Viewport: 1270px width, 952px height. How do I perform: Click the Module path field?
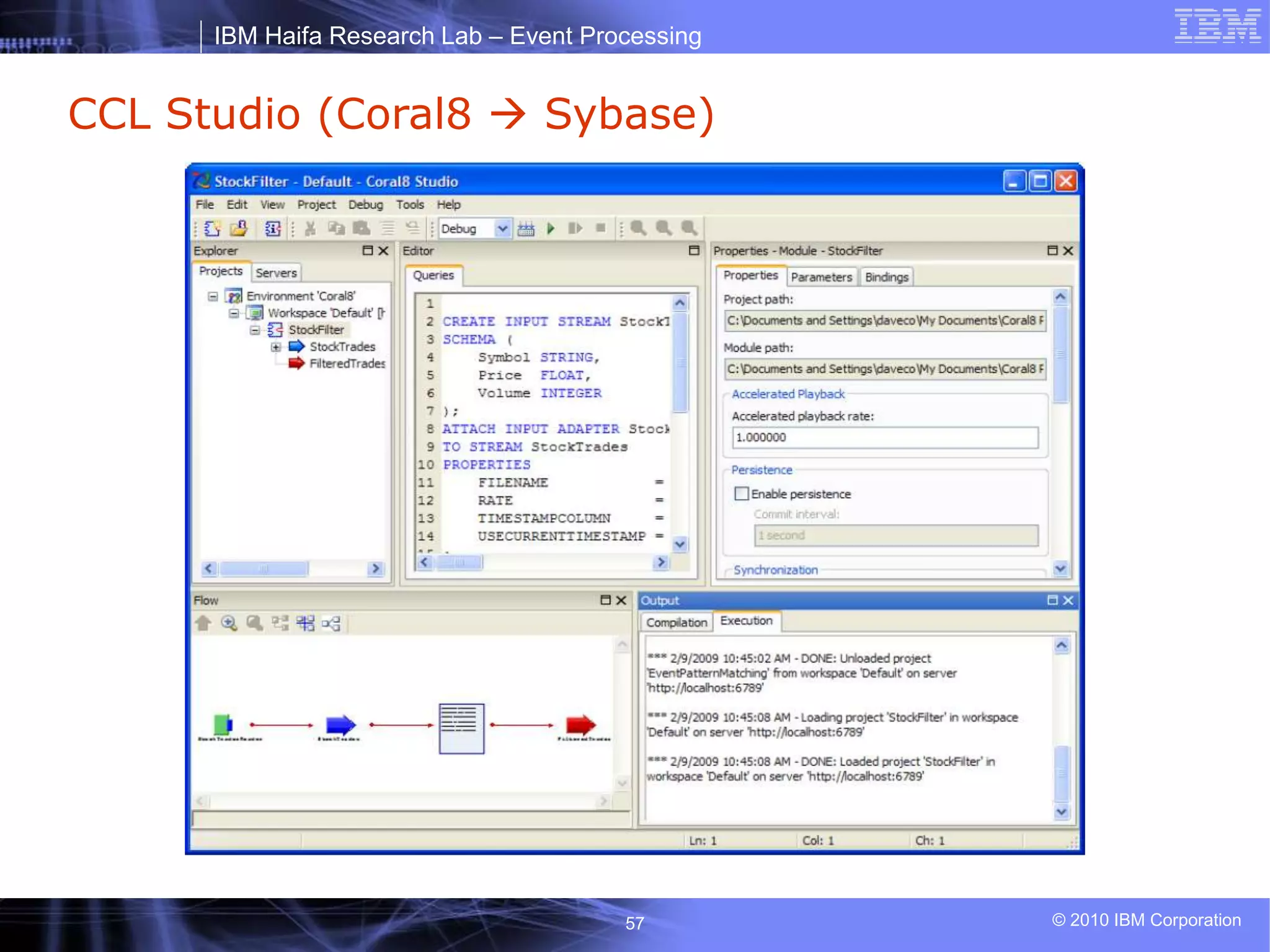point(885,369)
